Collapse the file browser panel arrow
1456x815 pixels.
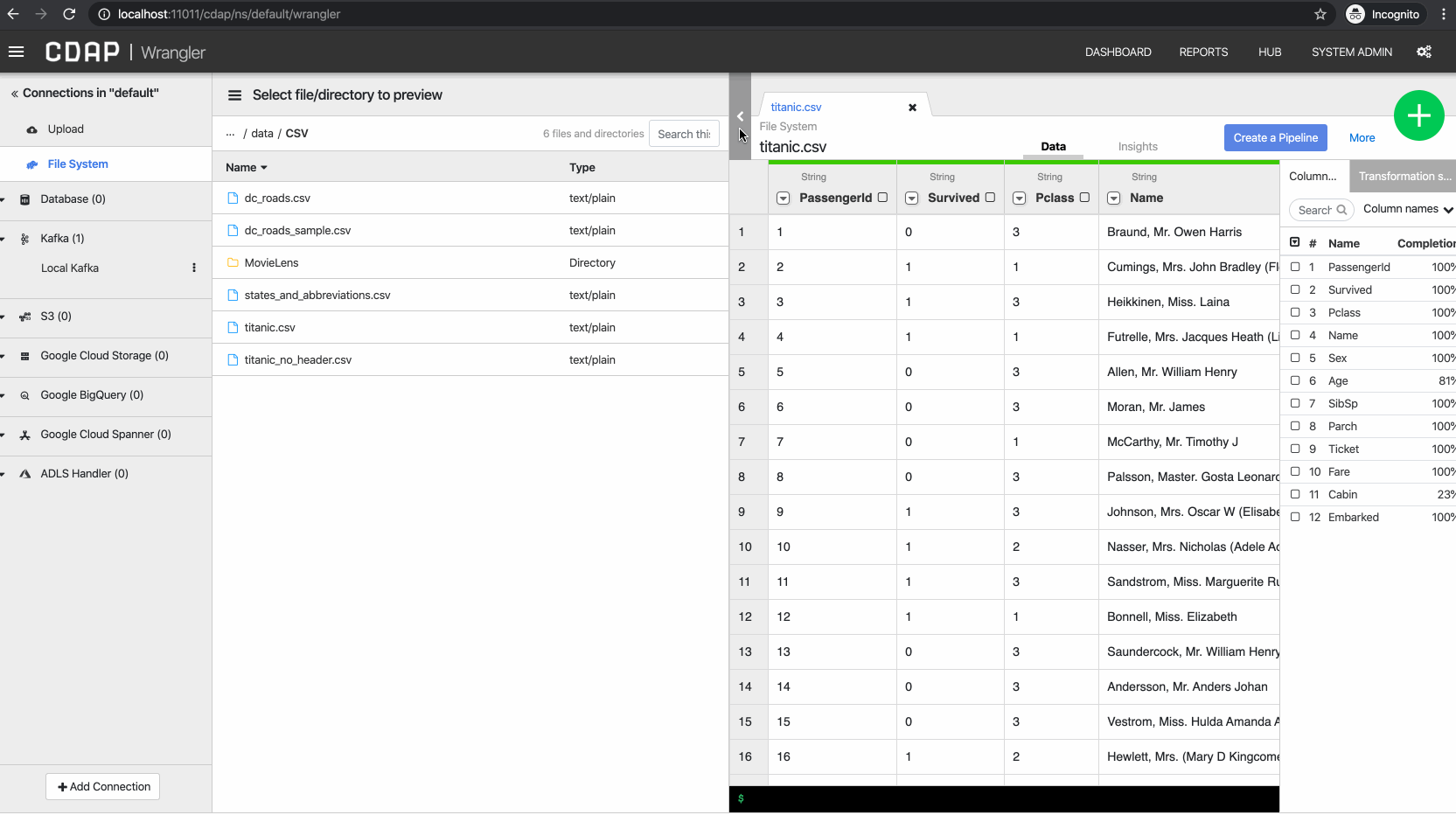[740, 115]
